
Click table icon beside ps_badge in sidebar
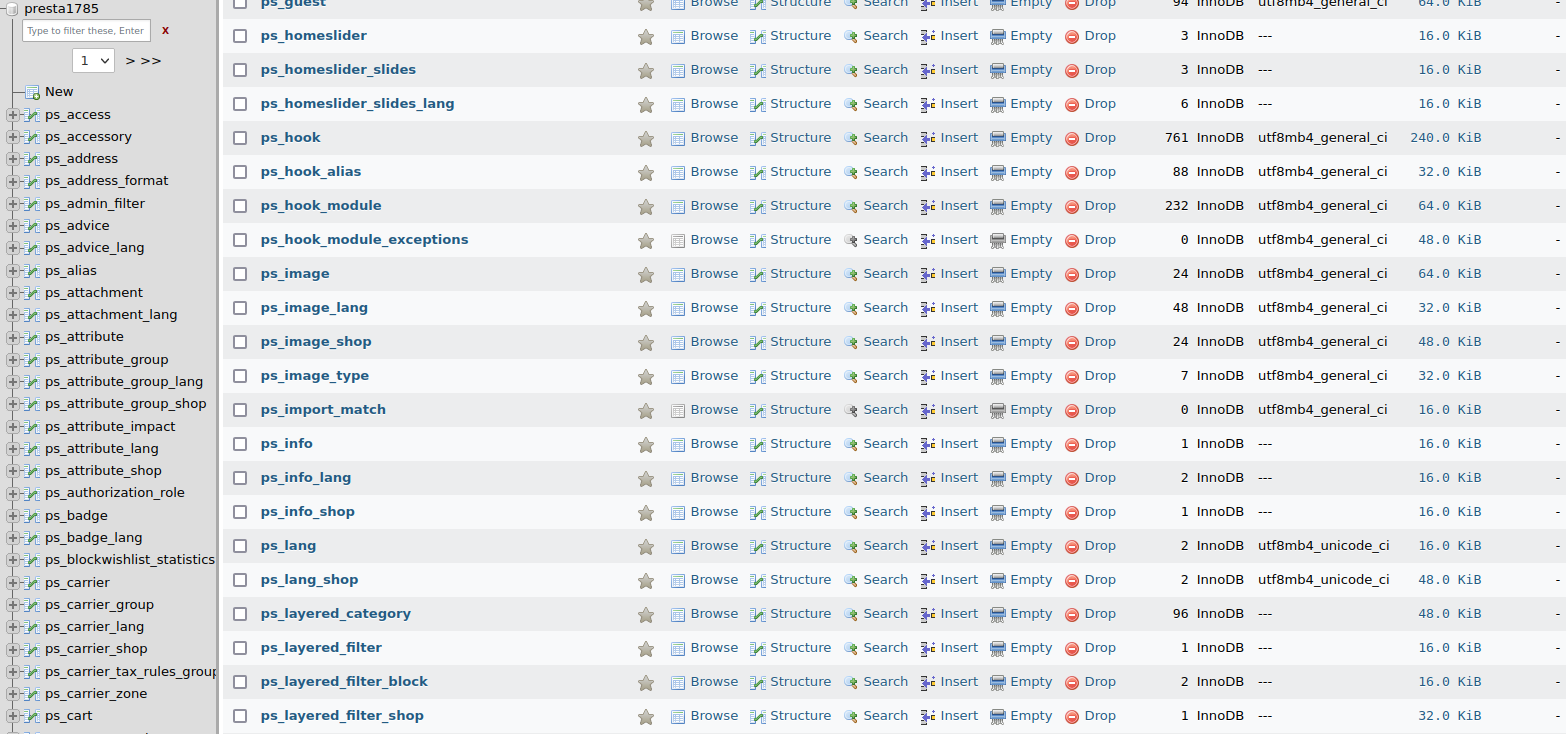pyautogui.click(x=31, y=516)
